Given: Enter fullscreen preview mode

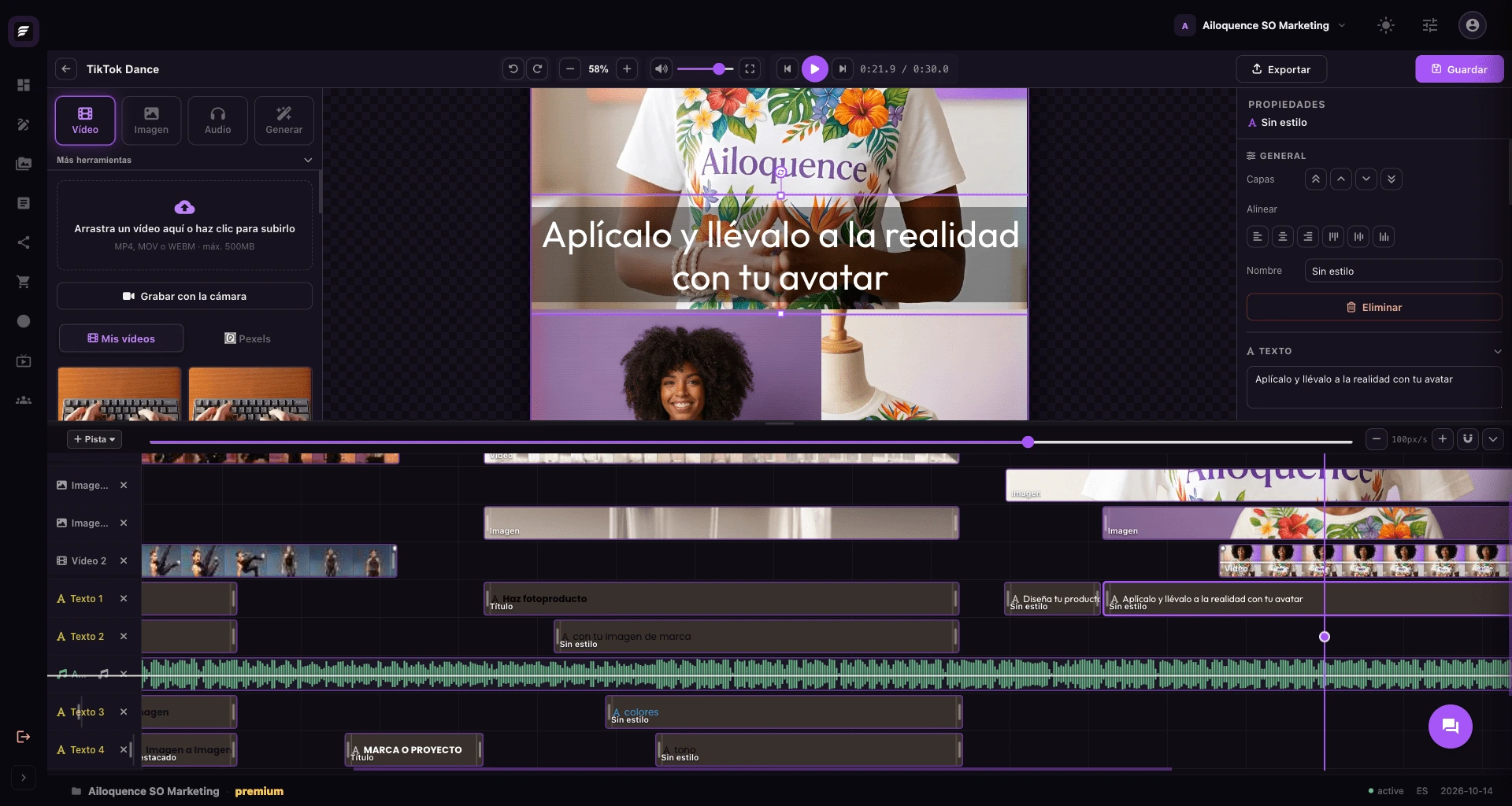Looking at the screenshot, I should click(750, 69).
